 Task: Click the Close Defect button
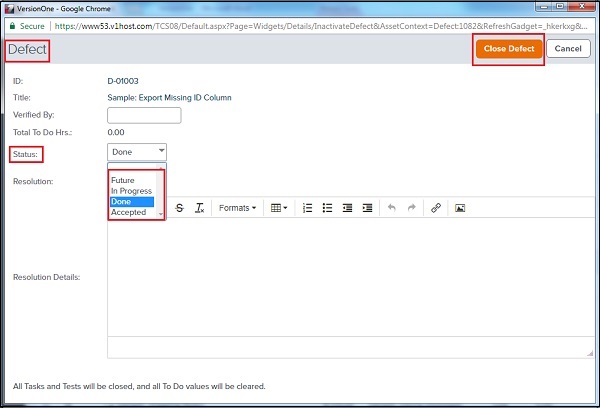509,48
